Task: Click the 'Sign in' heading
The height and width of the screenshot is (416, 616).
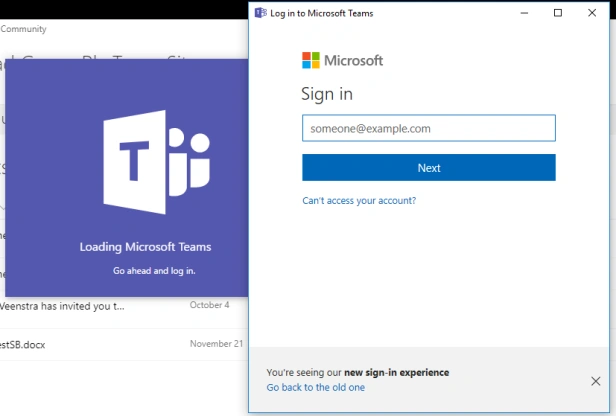Action: 327,94
